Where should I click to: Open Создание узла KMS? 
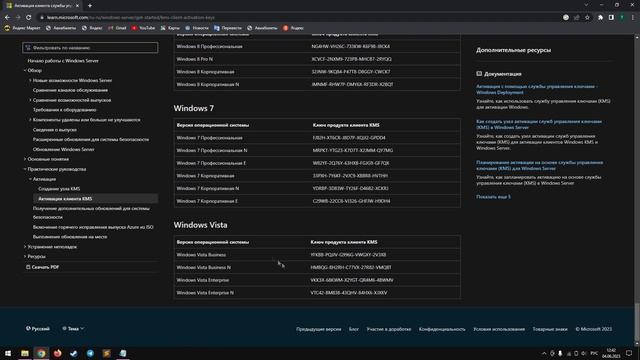[59, 189]
